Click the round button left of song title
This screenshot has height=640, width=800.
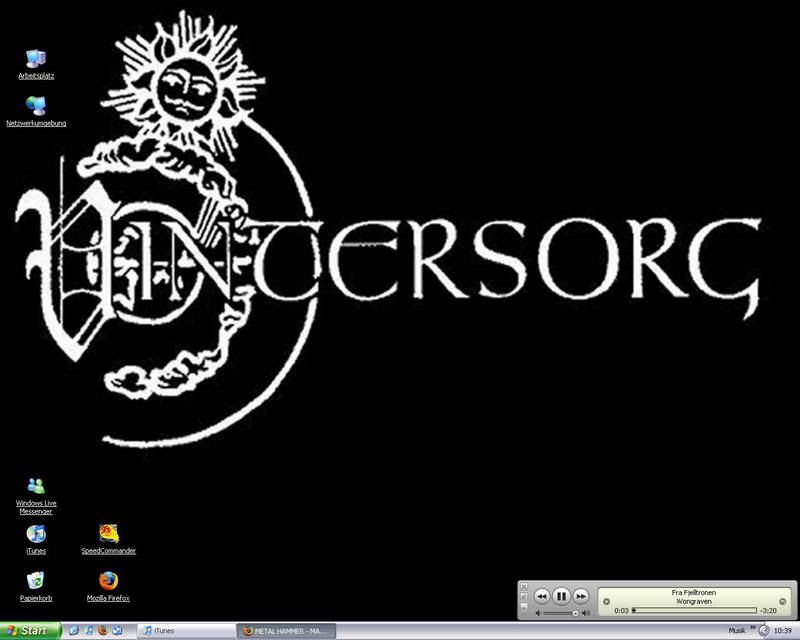click(x=606, y=601)
